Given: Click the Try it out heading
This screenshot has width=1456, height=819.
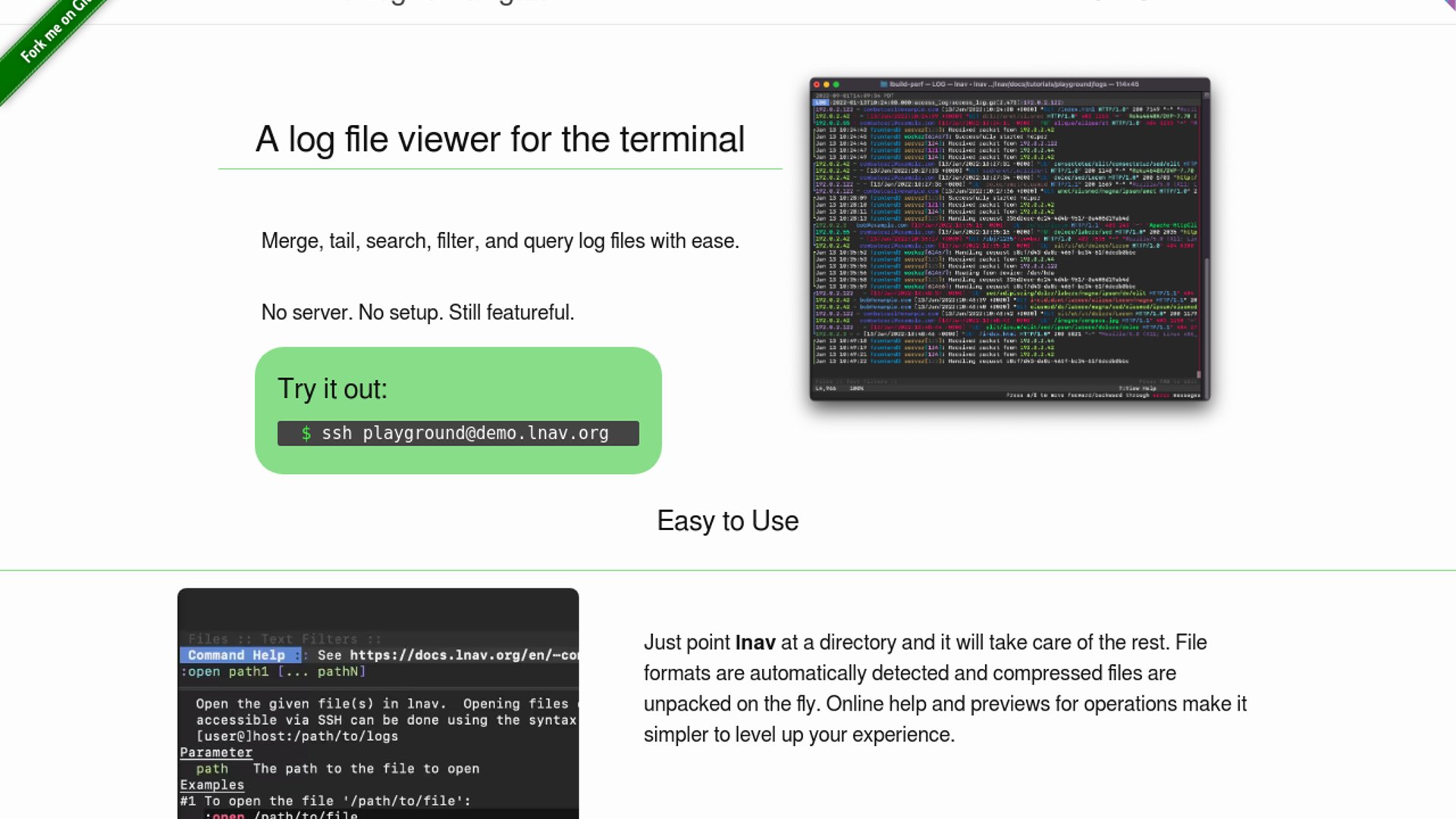Looking at the screenshot, I should coord(332,389).
